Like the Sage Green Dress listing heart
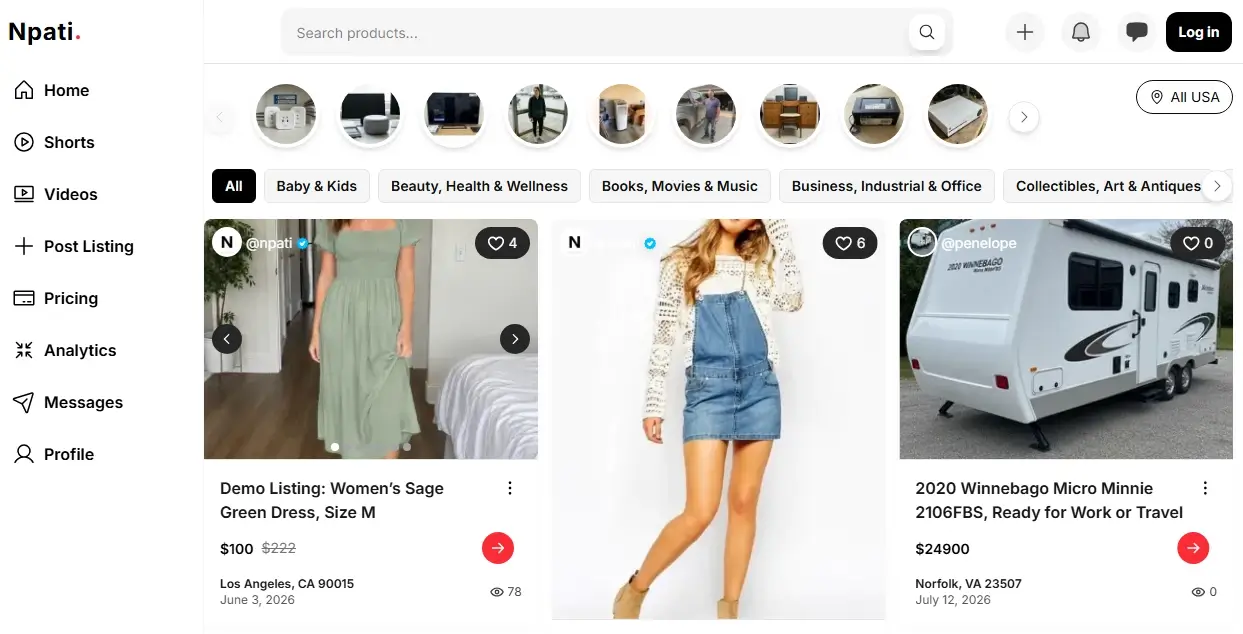 502,243
